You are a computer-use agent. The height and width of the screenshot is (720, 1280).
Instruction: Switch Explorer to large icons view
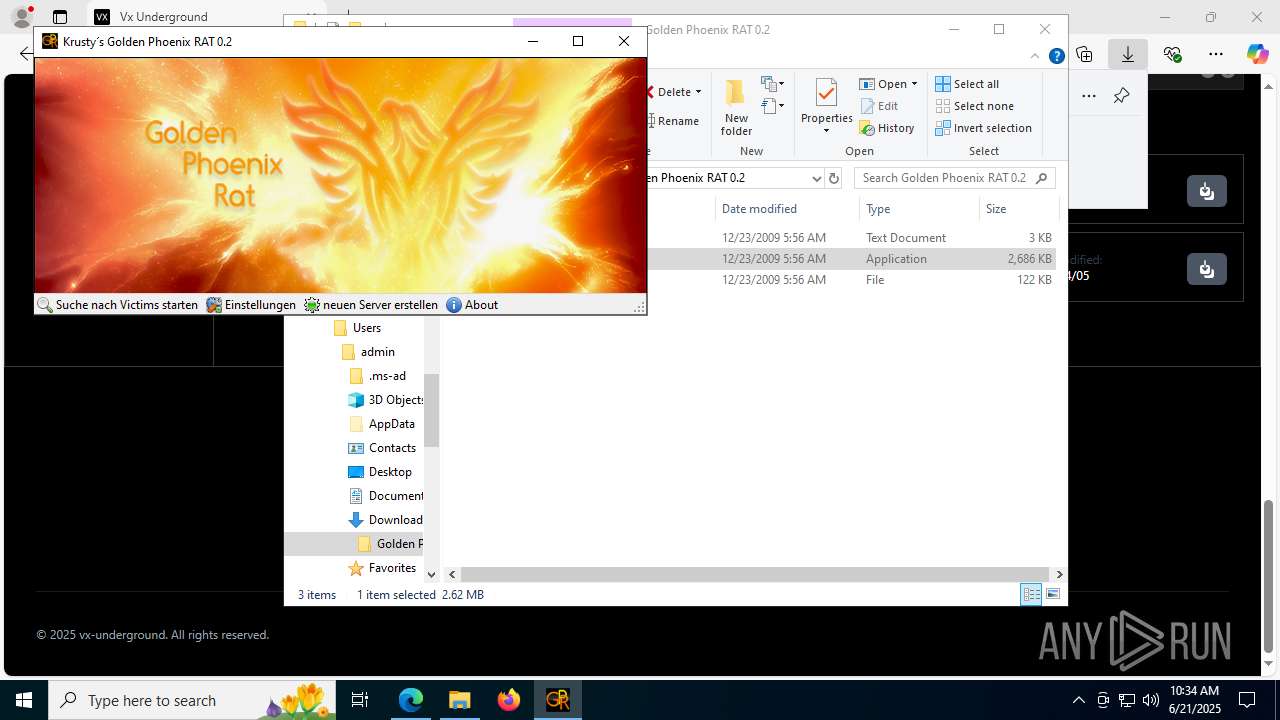(x=1052, y=594)
